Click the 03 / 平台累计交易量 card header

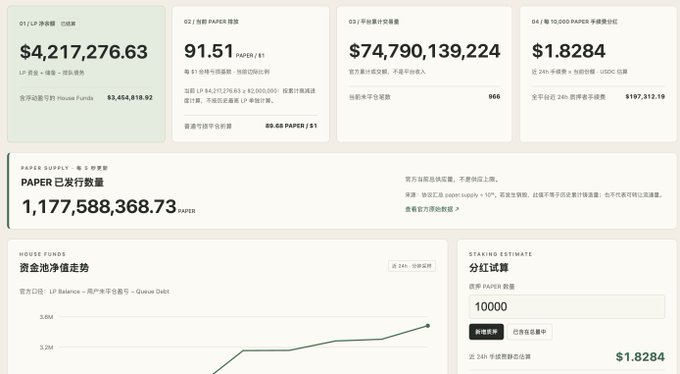pos(374,22)
